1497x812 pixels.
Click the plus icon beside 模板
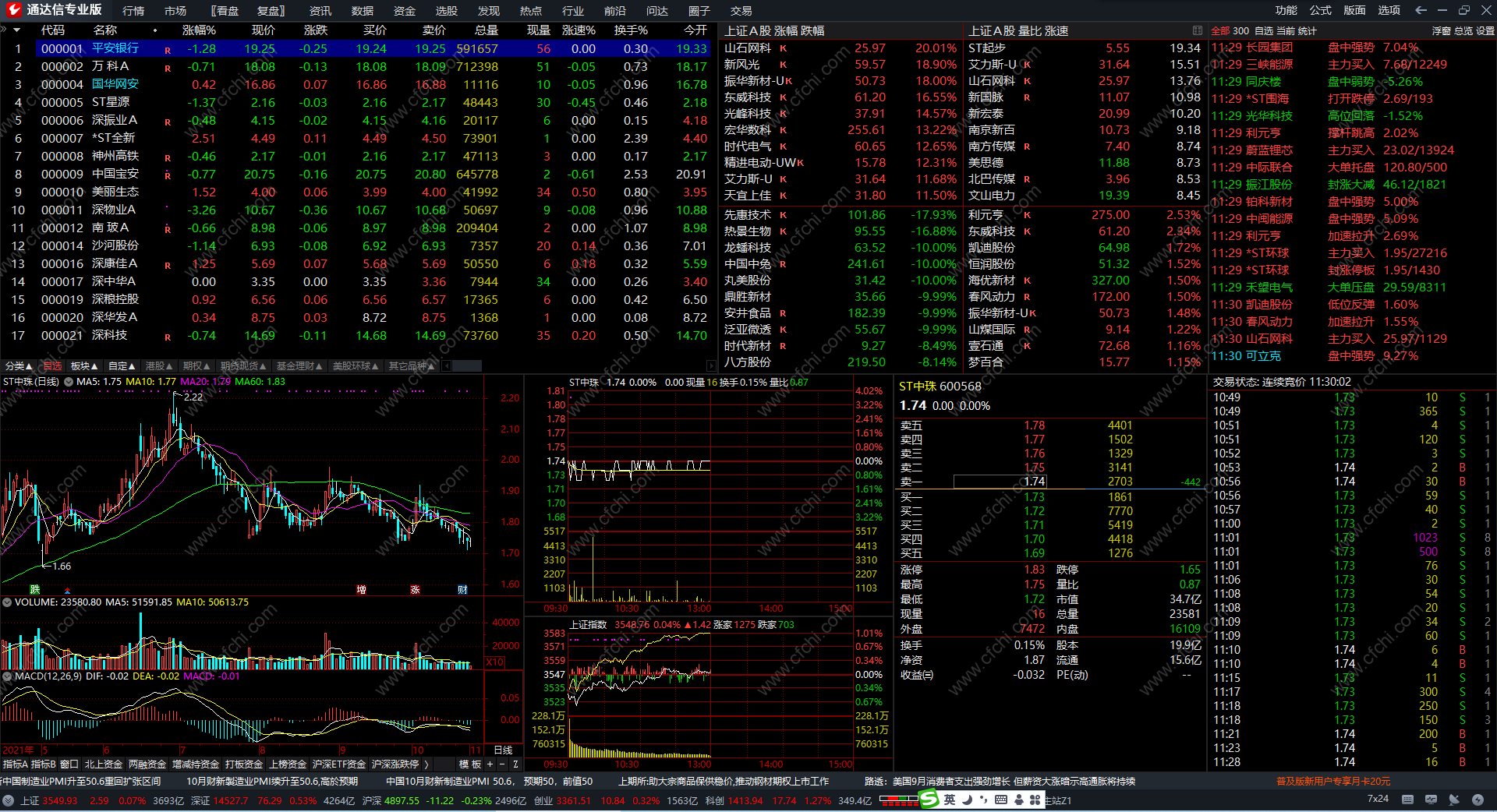coord(490,764)
